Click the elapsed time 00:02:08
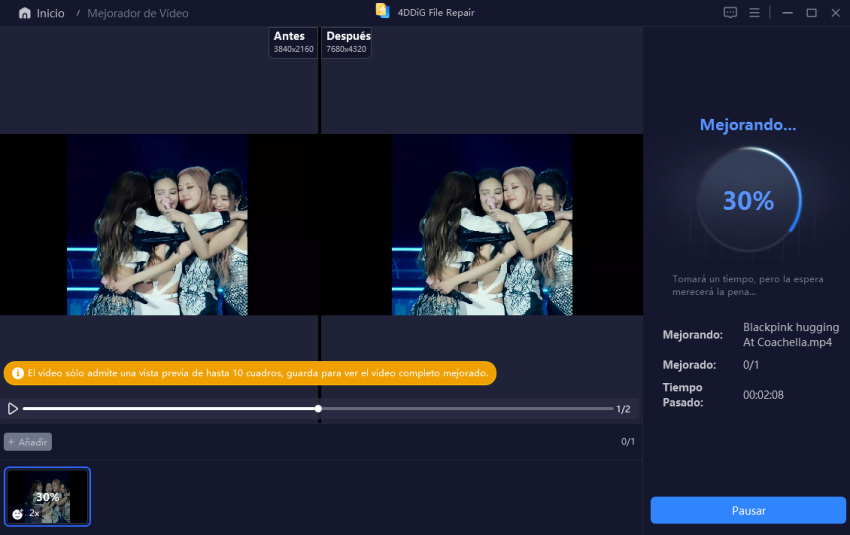 pos(763,395)
